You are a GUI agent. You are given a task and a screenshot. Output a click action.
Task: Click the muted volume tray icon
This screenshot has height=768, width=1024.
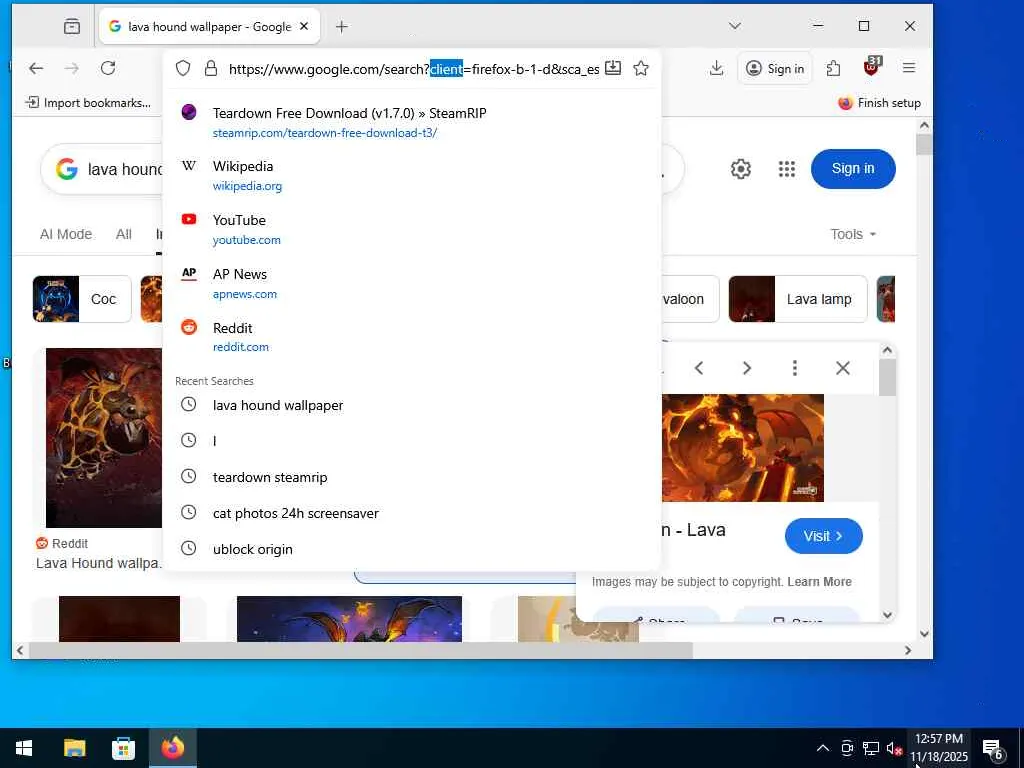coord(894,748)
